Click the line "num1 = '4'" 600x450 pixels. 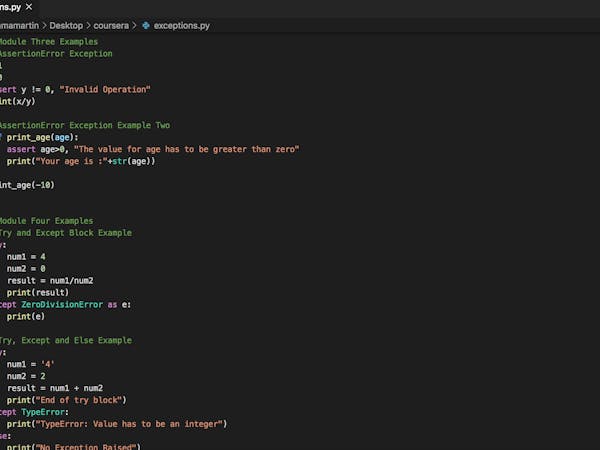(31, 364)
